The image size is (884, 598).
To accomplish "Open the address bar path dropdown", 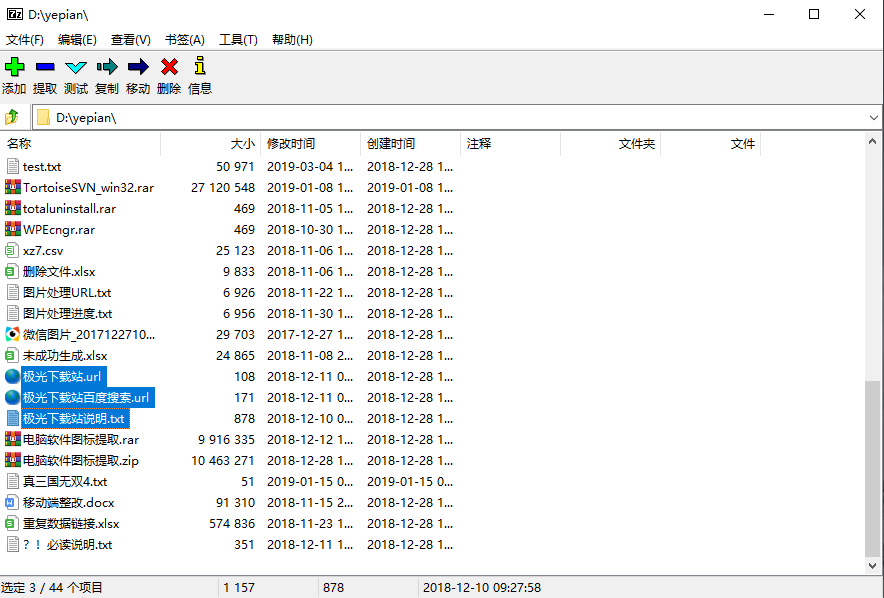I will tap(875, 117).
